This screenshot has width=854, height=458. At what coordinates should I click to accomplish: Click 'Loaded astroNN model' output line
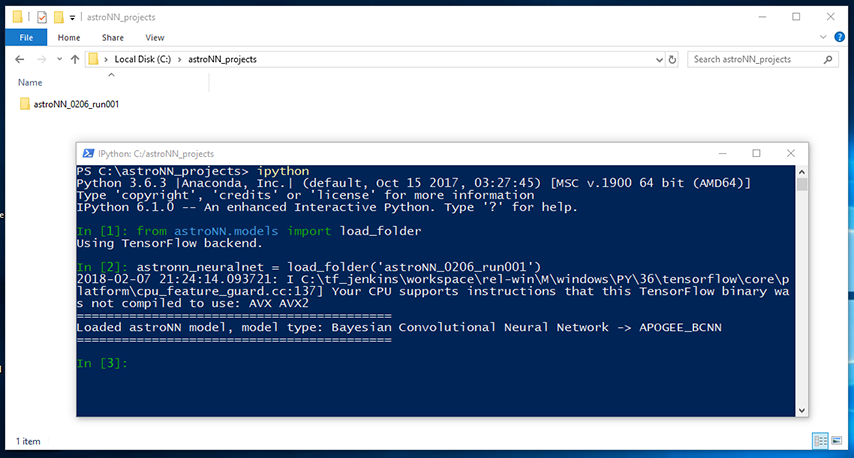399,327
